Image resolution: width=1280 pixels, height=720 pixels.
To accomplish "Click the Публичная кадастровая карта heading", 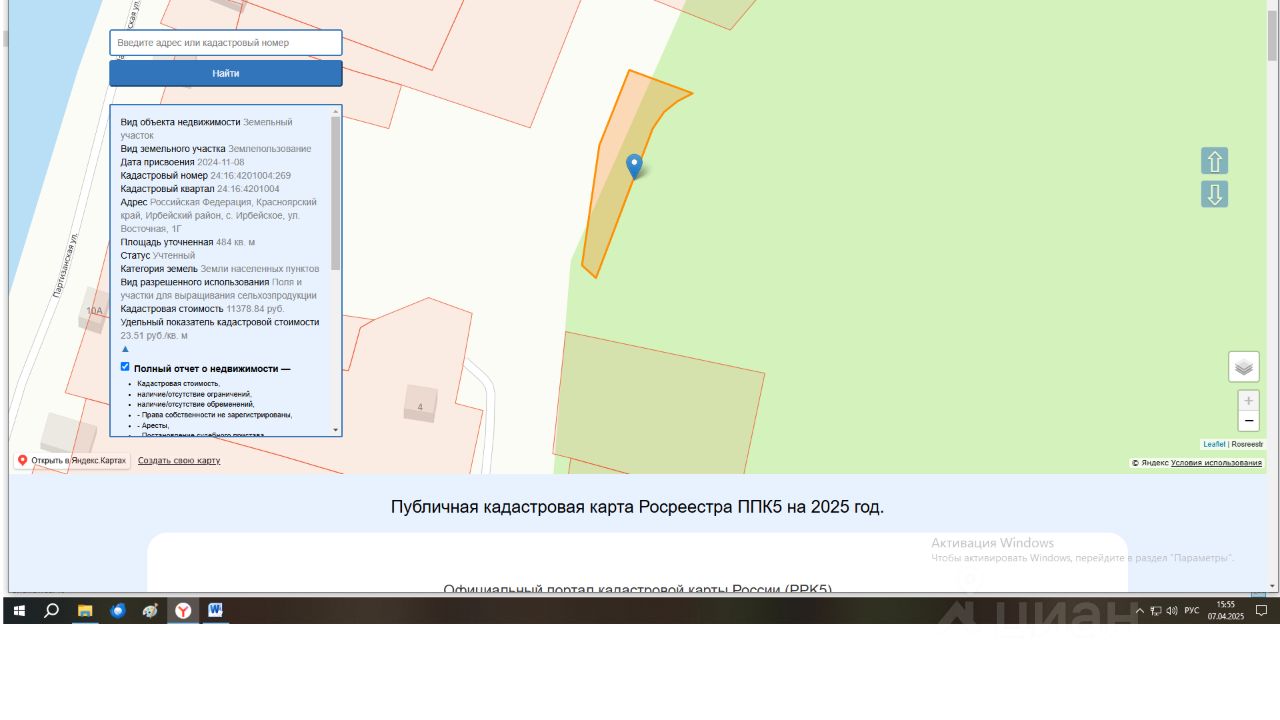I will point(637,507).
